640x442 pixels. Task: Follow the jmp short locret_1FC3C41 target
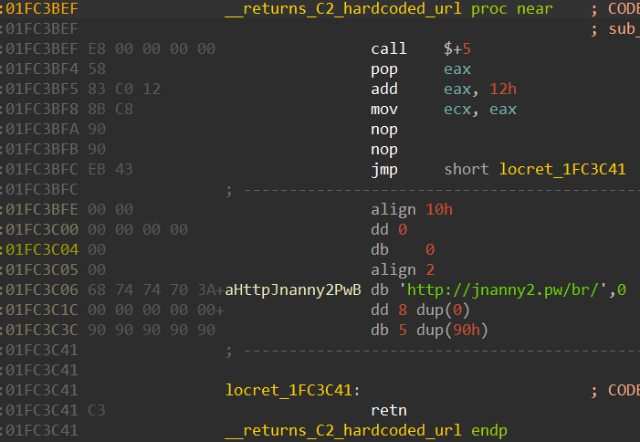[x=562, y=169]
